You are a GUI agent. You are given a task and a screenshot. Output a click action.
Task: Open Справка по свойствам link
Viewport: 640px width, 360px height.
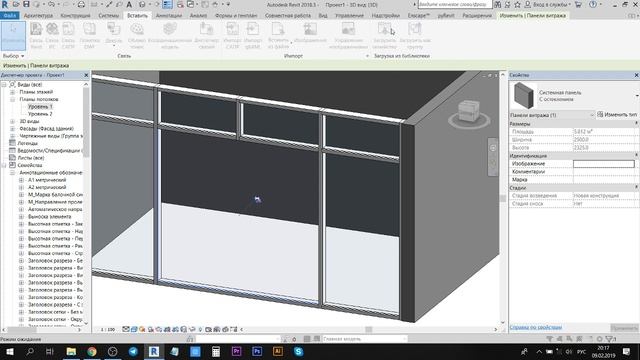pyautogui.click(x=536, y=327)
